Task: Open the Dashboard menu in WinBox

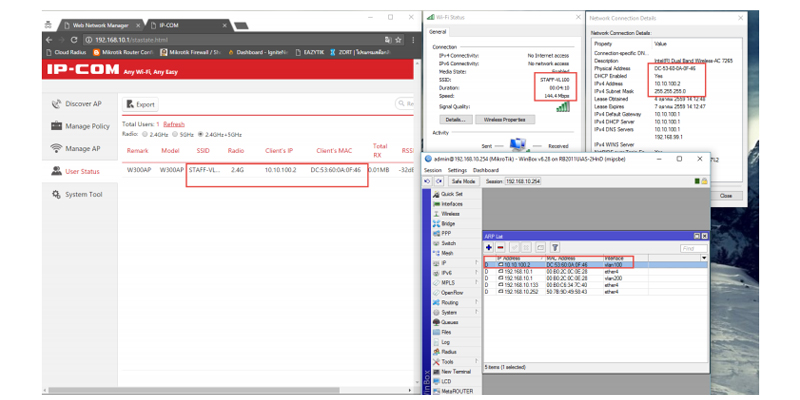Action: (x=486, y=170)
